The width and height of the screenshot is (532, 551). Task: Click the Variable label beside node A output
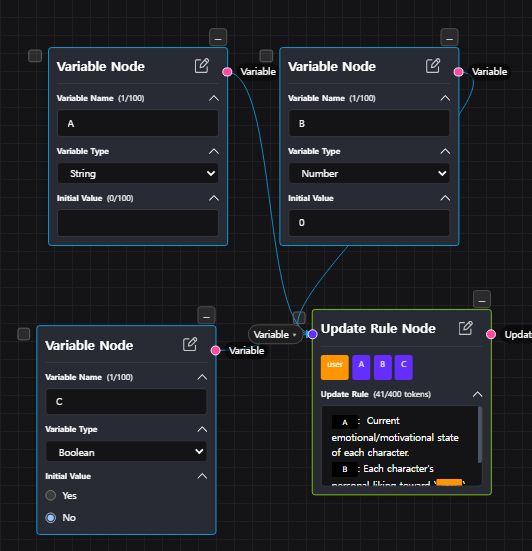click(258, 72)
